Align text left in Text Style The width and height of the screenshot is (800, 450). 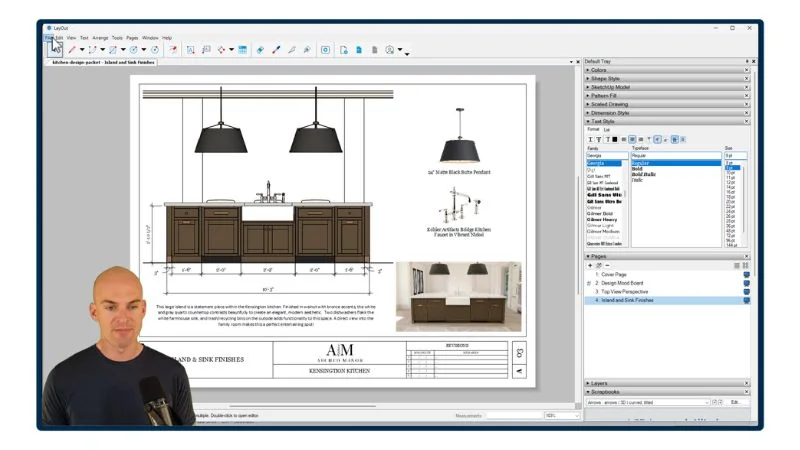(623, 139)
